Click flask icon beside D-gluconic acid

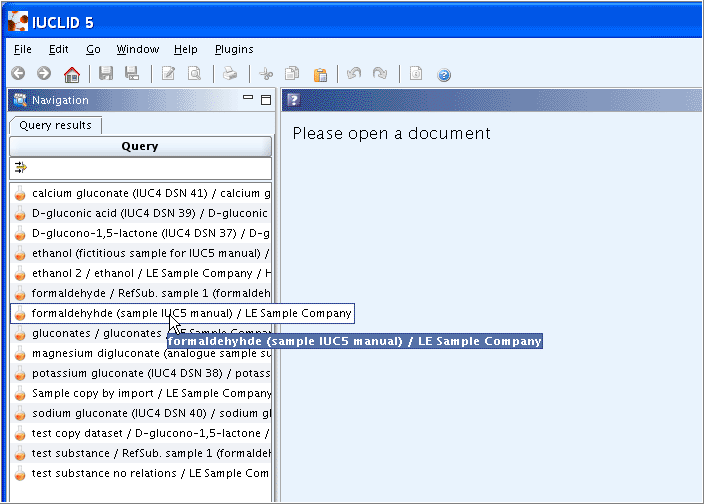tap(20, 214)
